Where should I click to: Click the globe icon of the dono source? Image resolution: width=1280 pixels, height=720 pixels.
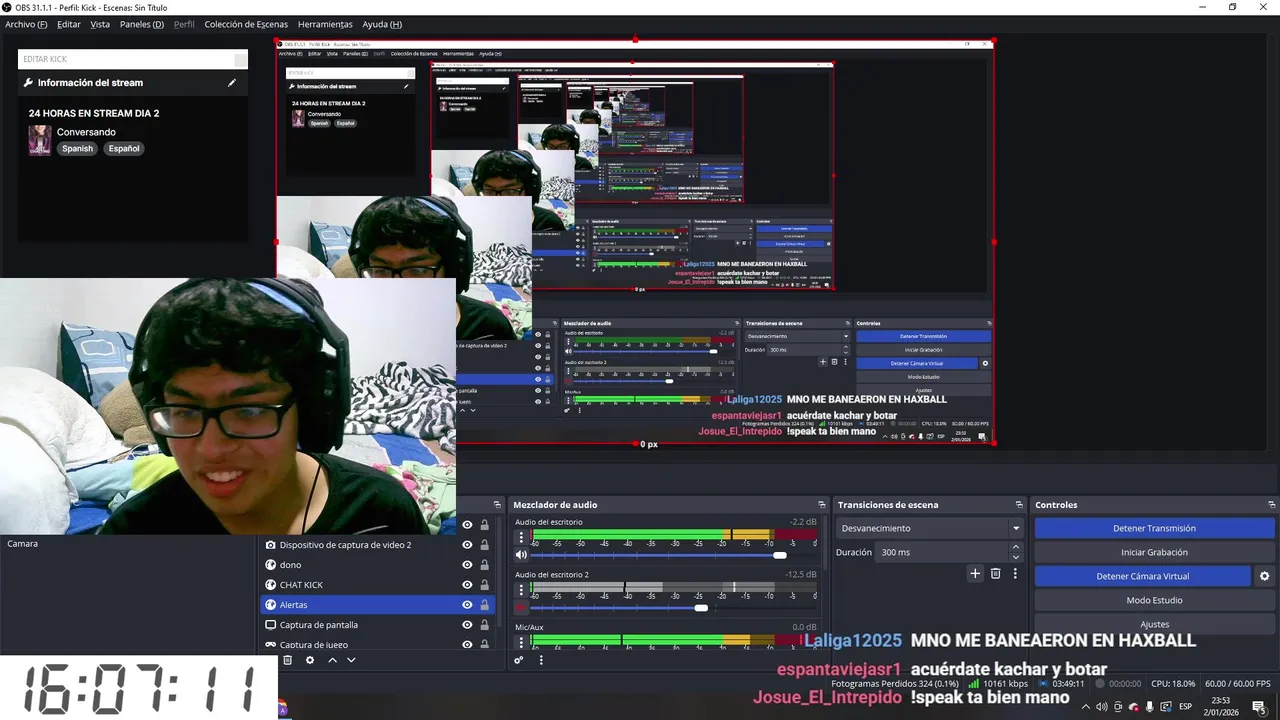pos(270,565)
